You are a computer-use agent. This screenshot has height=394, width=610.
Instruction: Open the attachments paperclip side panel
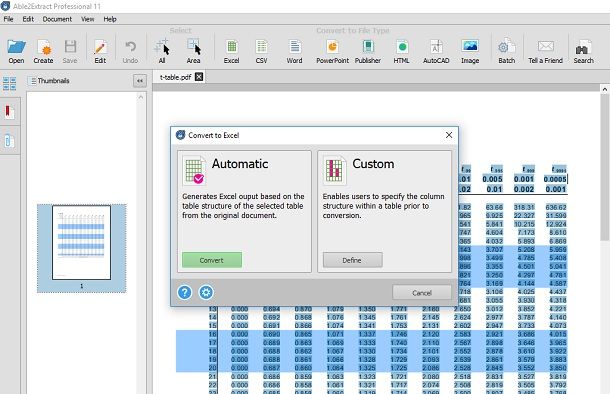click(x=9, y=140)
